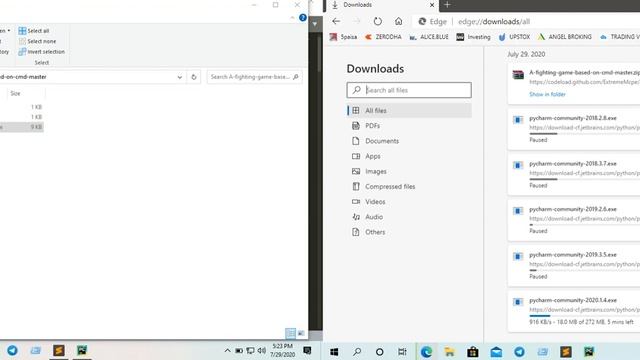Open File Explorer from right taskbar
Image resolution: width=640 pixels, height=360 pixels.
[x=450, y=352]
